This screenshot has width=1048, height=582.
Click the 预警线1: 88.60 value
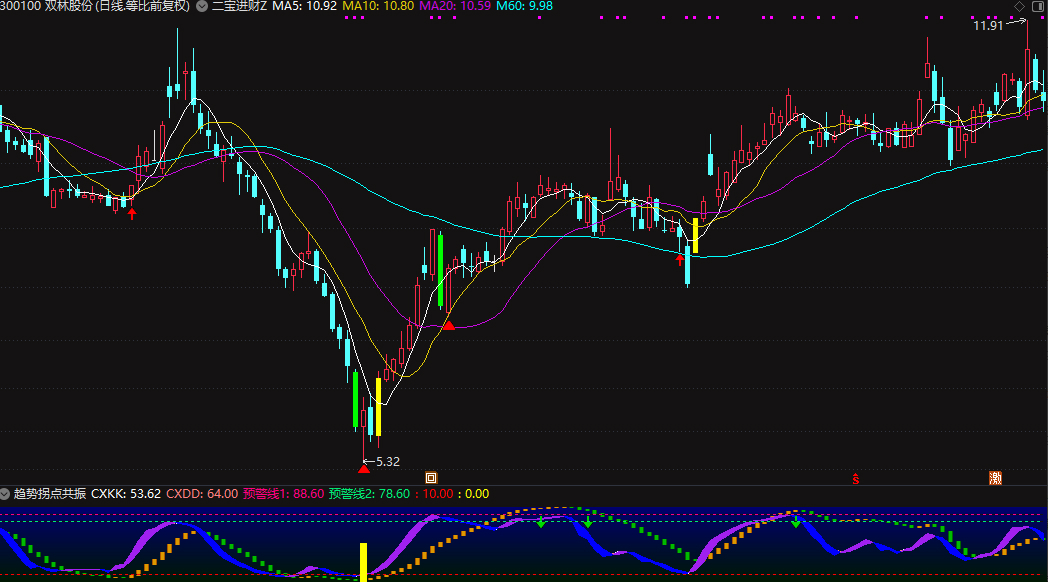pos(283,494)
